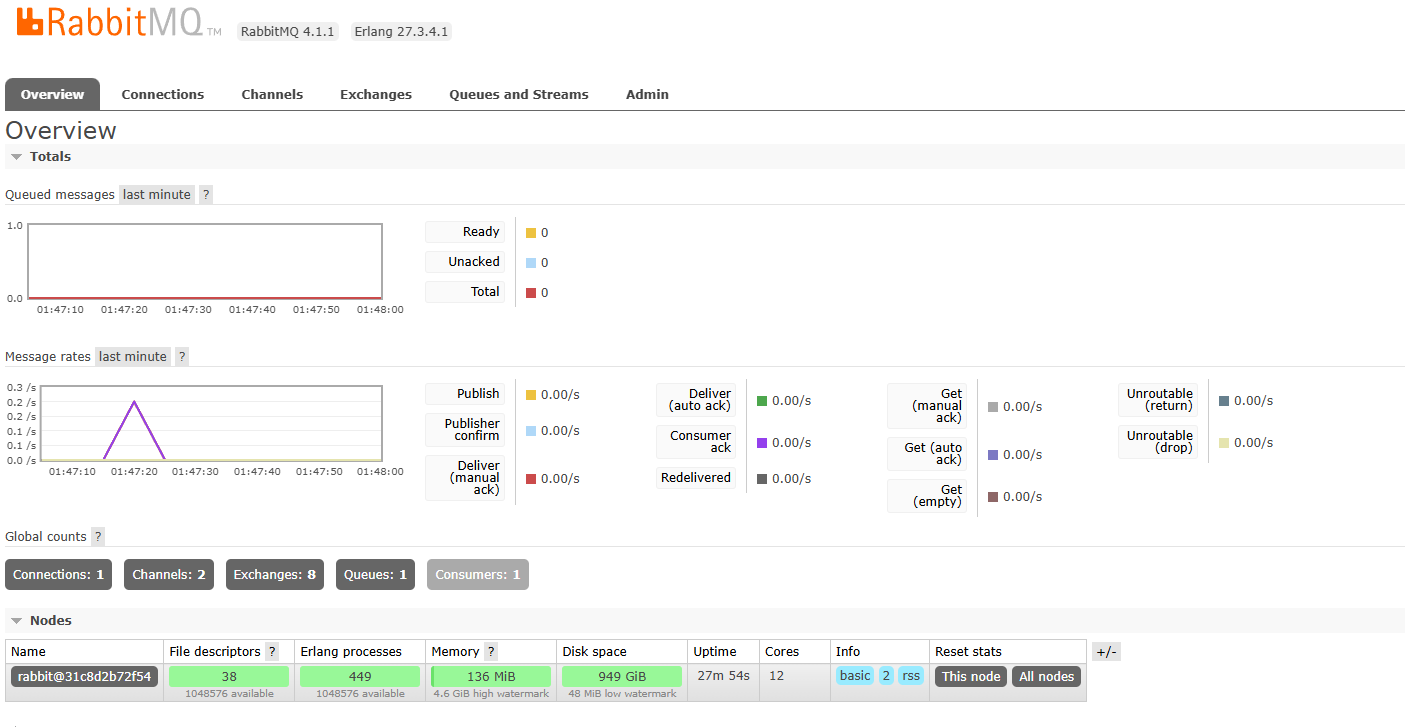Click Connections: 1 count button

(x=58, y=575)
